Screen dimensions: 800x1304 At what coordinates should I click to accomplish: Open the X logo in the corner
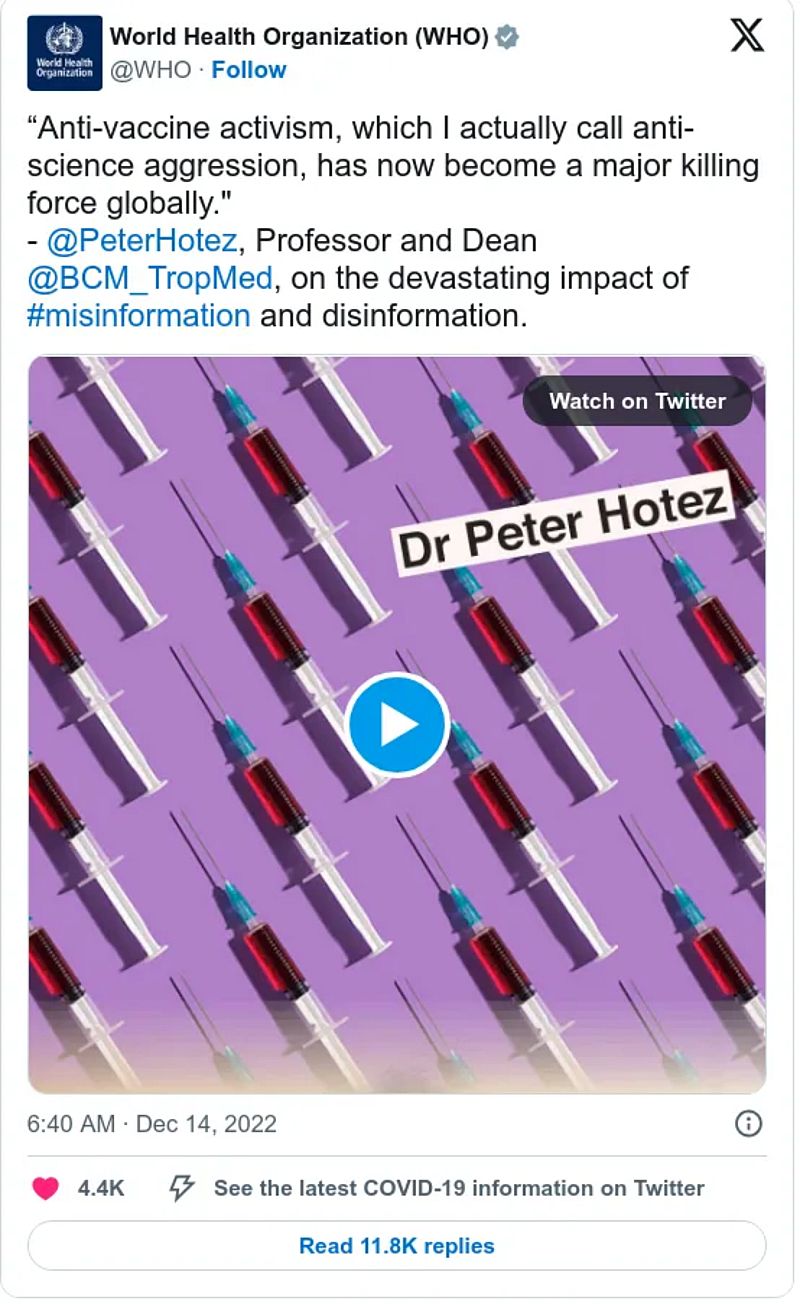pyautogui.click(x=746, y=36)
